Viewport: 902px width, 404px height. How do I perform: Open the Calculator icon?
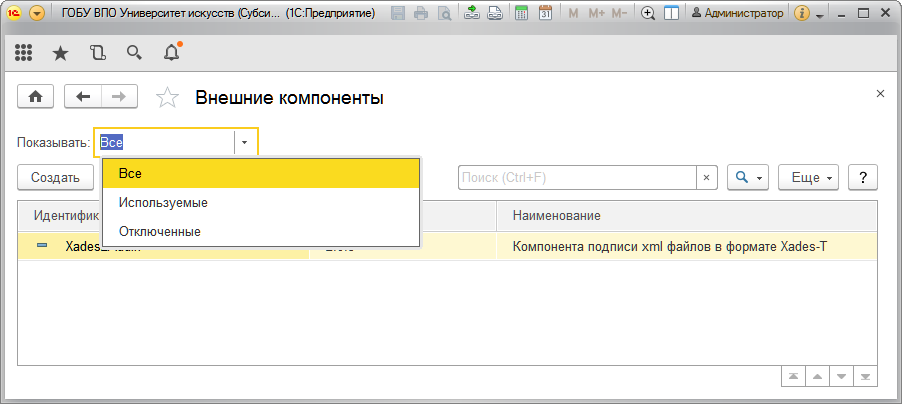click(x=522, y=13)
